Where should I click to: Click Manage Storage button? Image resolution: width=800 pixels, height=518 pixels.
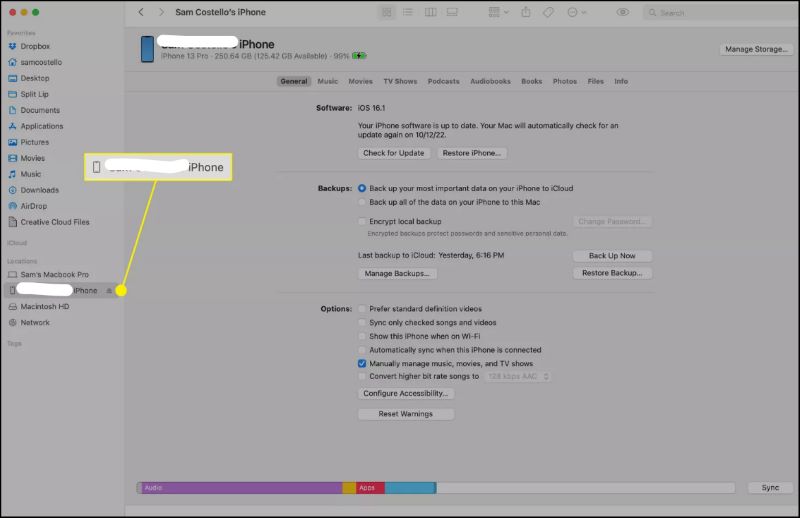coord(756,49)
